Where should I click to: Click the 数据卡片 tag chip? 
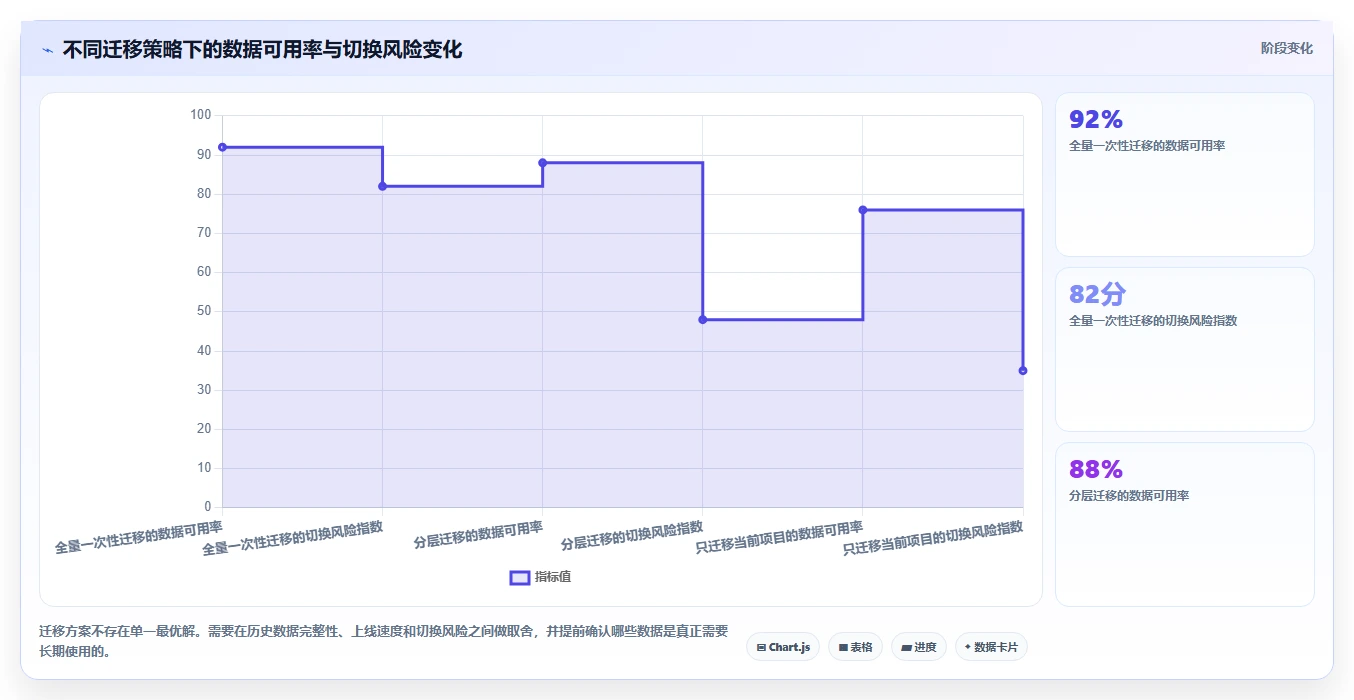point(991,647)
